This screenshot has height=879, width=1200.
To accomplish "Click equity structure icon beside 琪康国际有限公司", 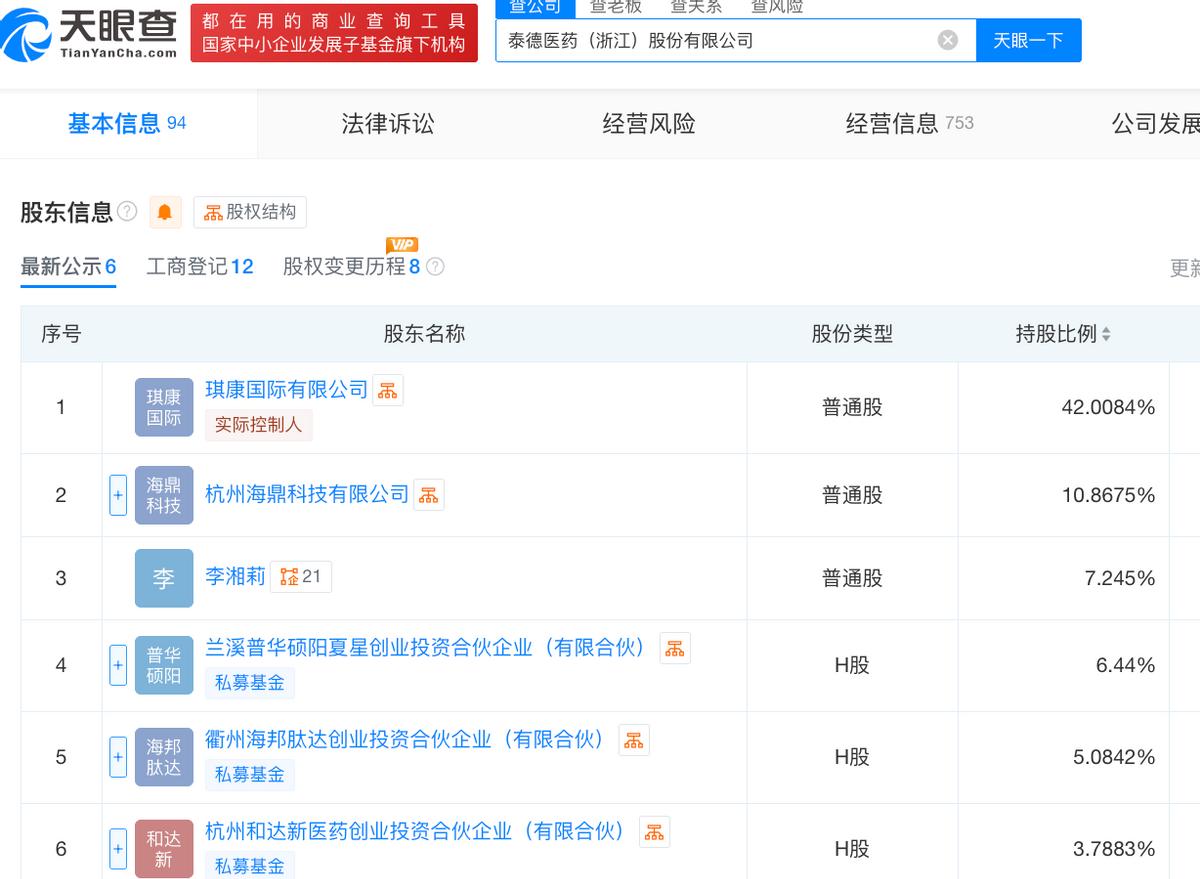I will point(388,391).
